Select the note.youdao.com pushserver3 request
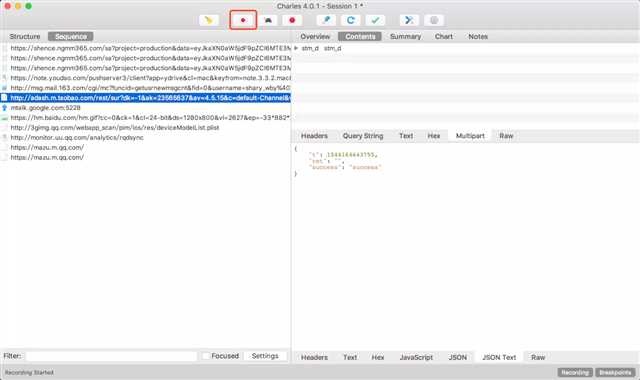Image resolution: width=640 pixels, height=380 pixels. (x=145, y=78)
